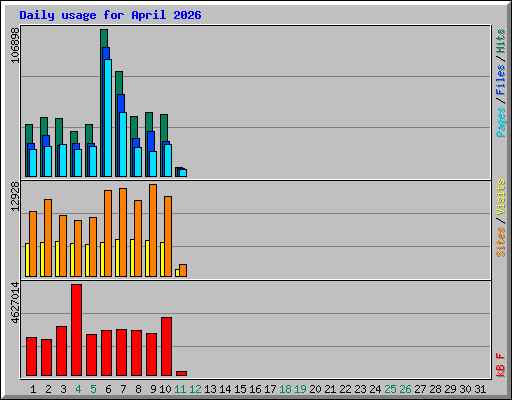This screenshot has width=512, height=400.
Task: Click day label 31 on the x-axis
Action: [x=480, y=389]
